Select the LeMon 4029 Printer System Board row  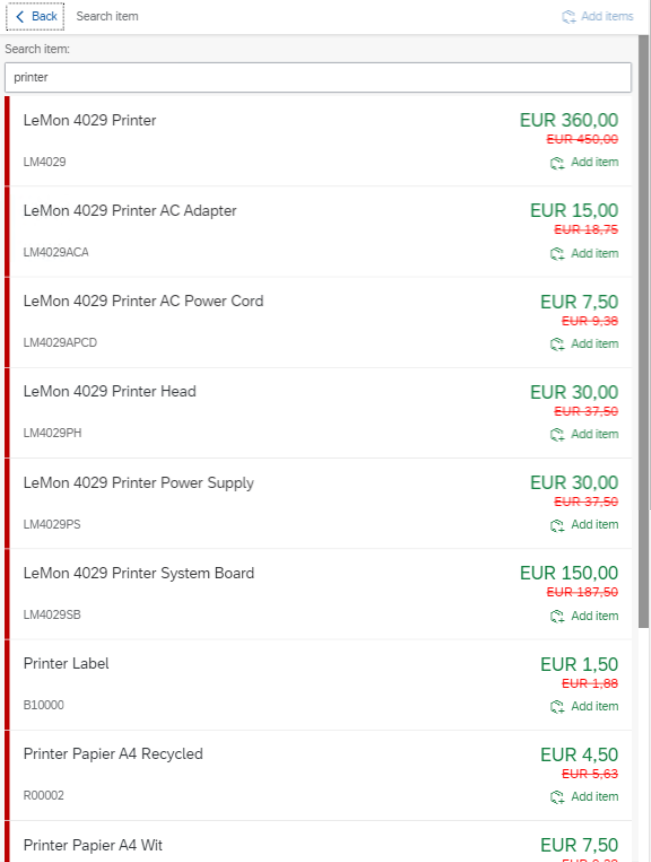click(250, 593)
